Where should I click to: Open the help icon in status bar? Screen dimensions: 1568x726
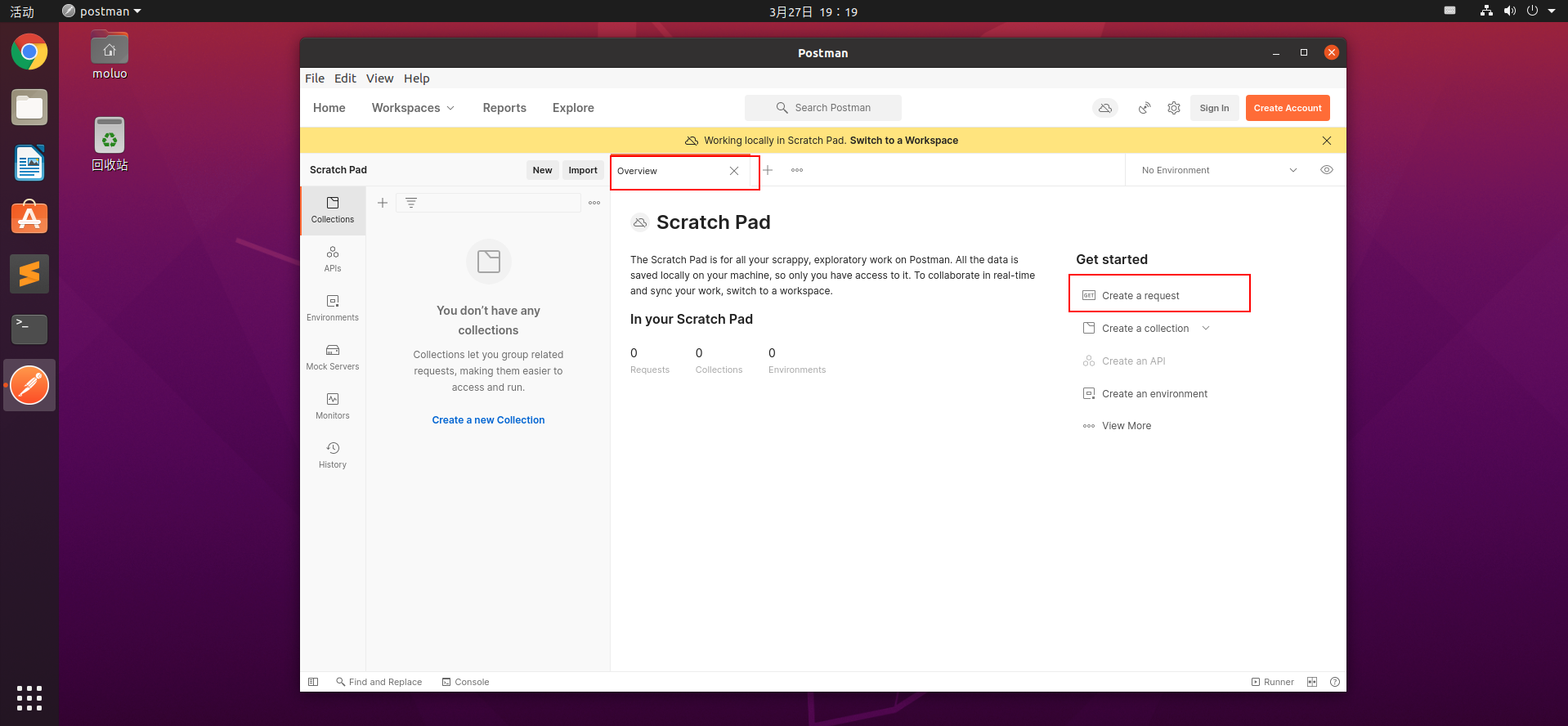[x=1335, y=682]
